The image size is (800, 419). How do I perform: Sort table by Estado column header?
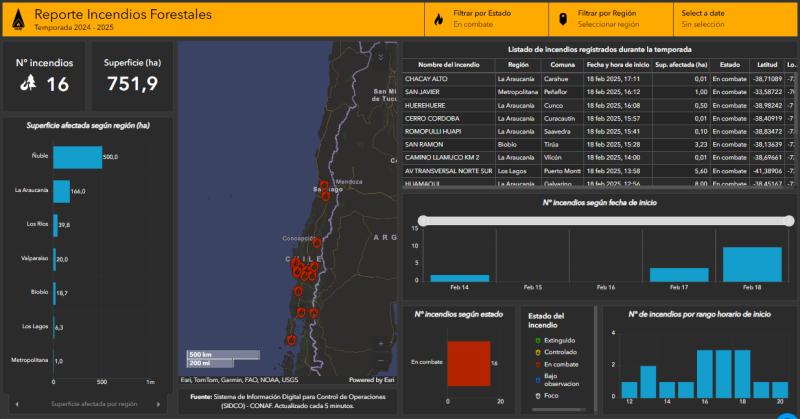[x=730, y=65]
